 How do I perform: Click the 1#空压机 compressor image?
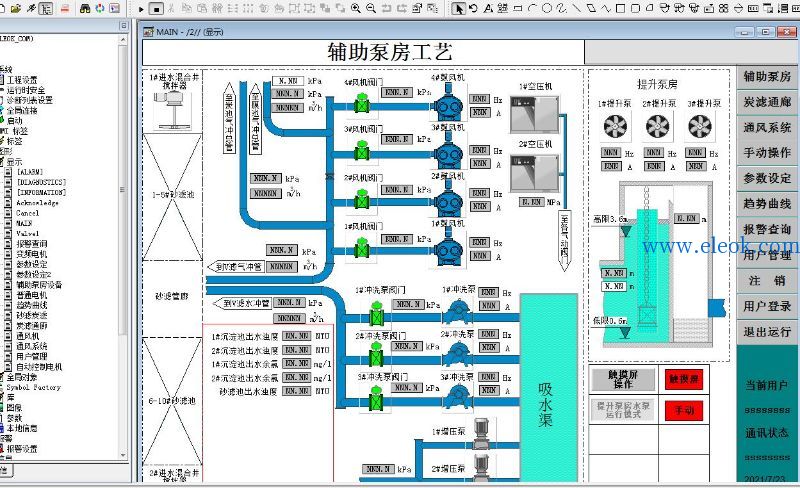tap(534, 114)
